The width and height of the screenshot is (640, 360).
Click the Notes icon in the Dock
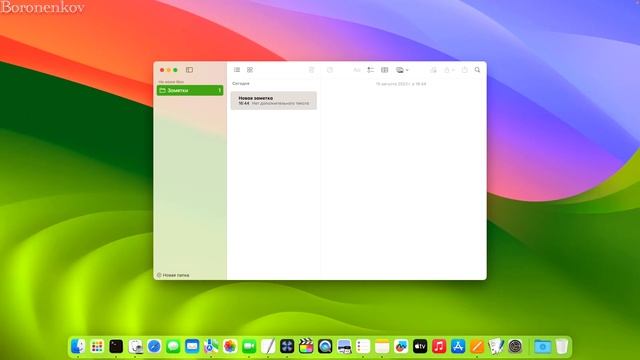382,346
